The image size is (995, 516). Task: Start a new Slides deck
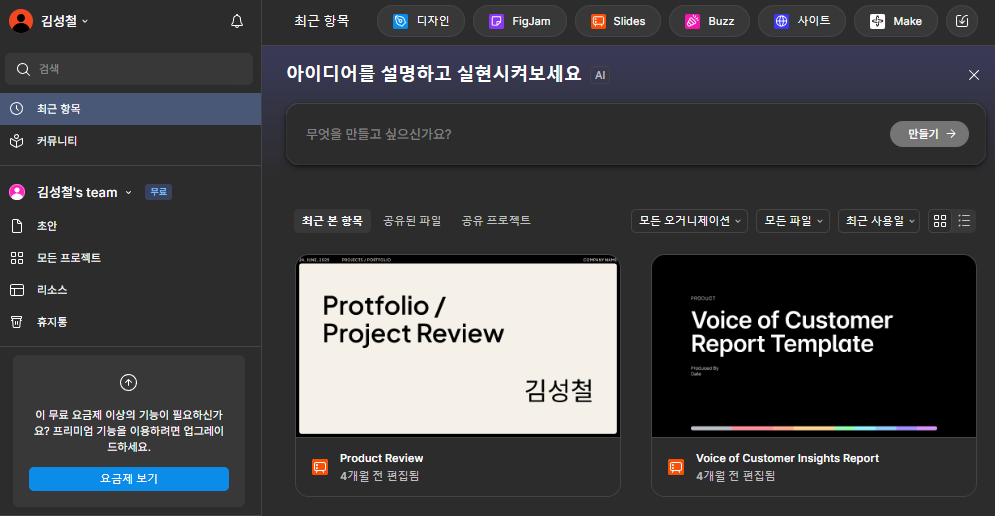(x=617, y=21)
